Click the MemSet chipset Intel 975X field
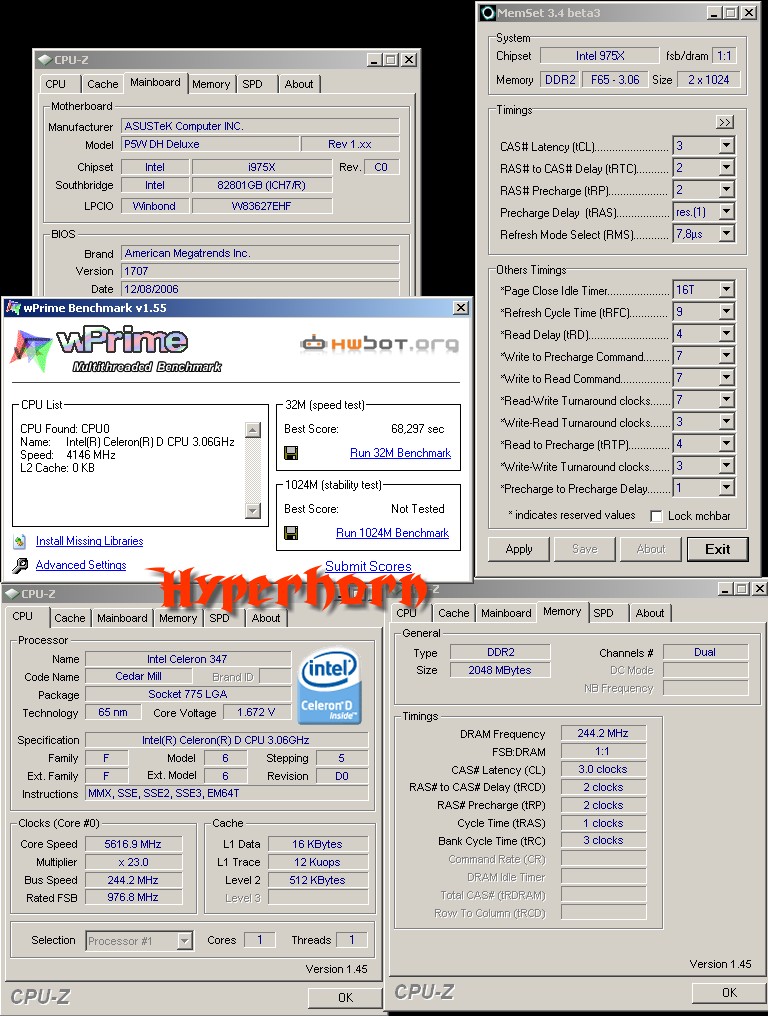The image size is (768, 1016). 600,56
